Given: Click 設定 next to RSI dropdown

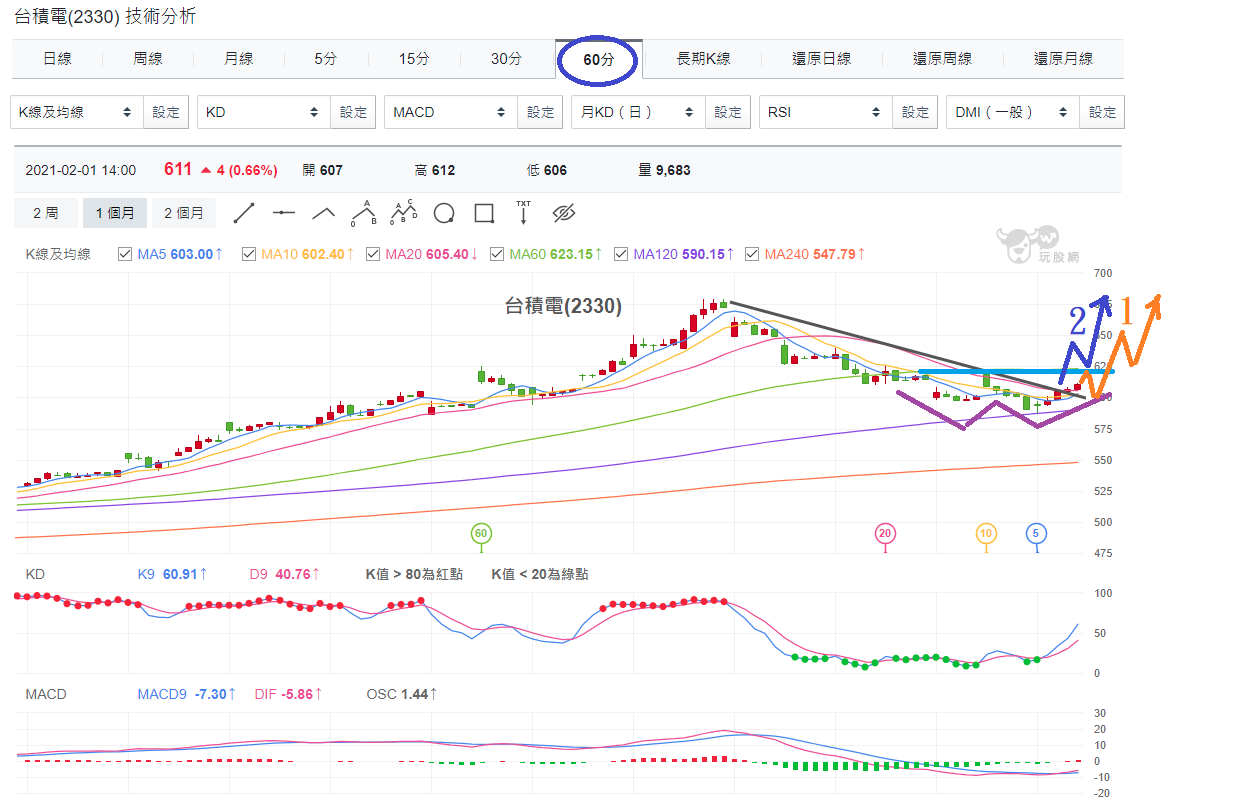Looking at the screenshot, I should click(915, 112).
